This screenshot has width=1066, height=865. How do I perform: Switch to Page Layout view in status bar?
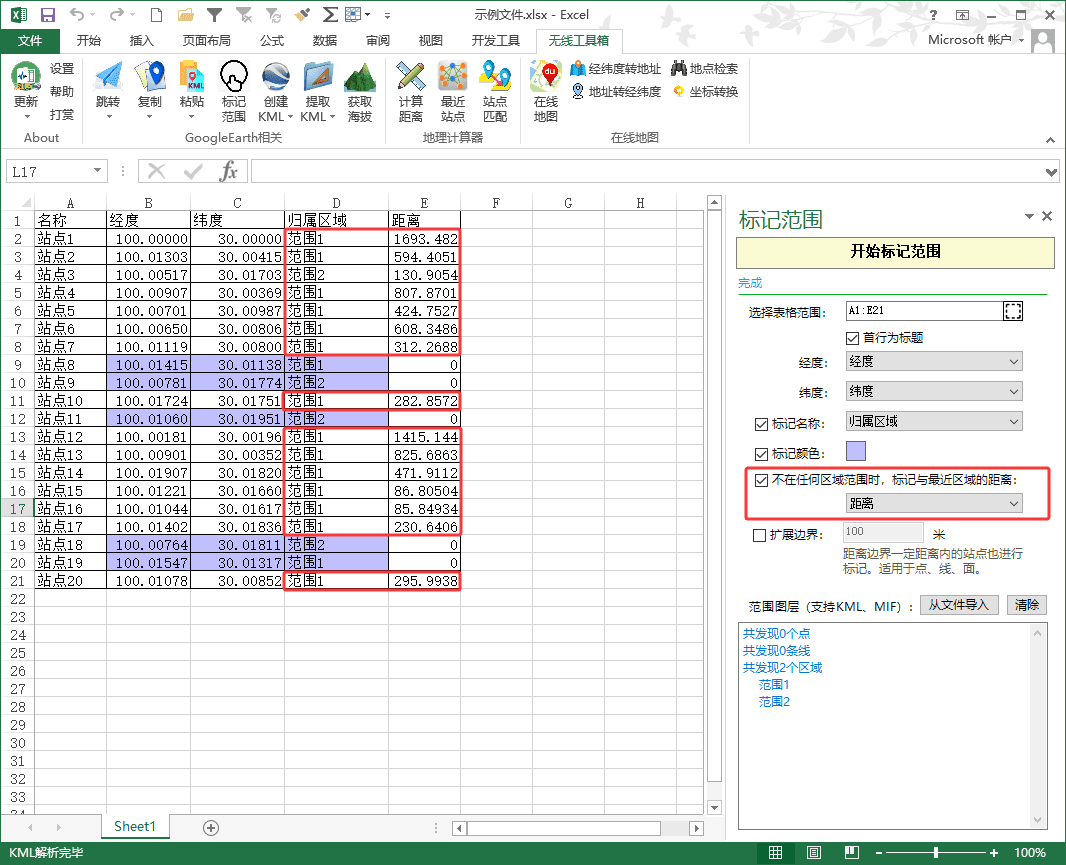[814, 852]
